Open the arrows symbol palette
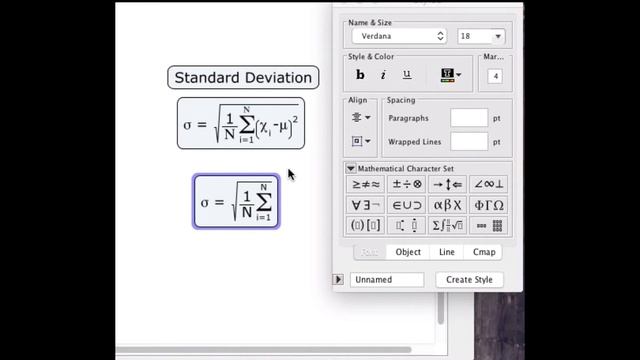 point(447,184)
